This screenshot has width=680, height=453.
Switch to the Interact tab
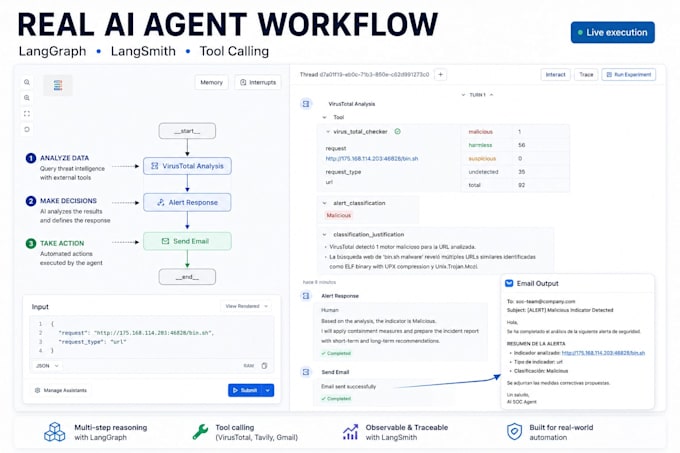(x=556, y=75)
